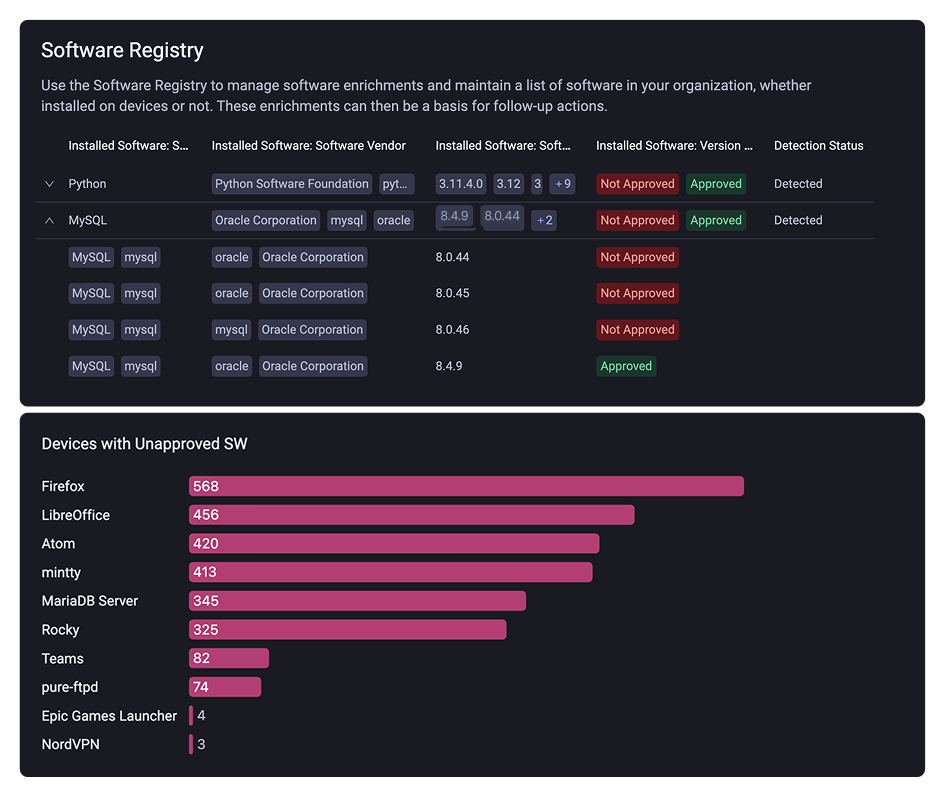Screen dimensions: 945x797
Task: Click Detected status in MySQL row
Action: click(x=798, y=221)
